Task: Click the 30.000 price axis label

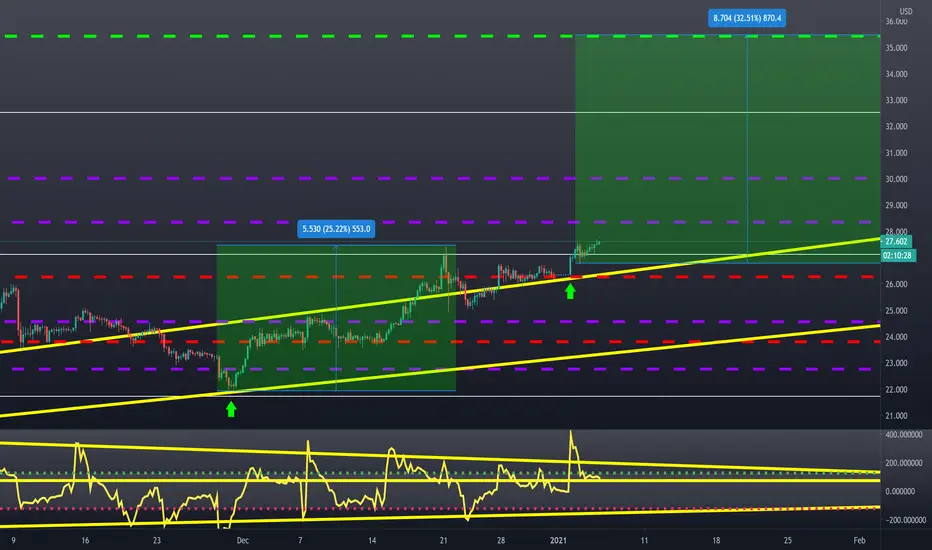Action: point(896,179)
